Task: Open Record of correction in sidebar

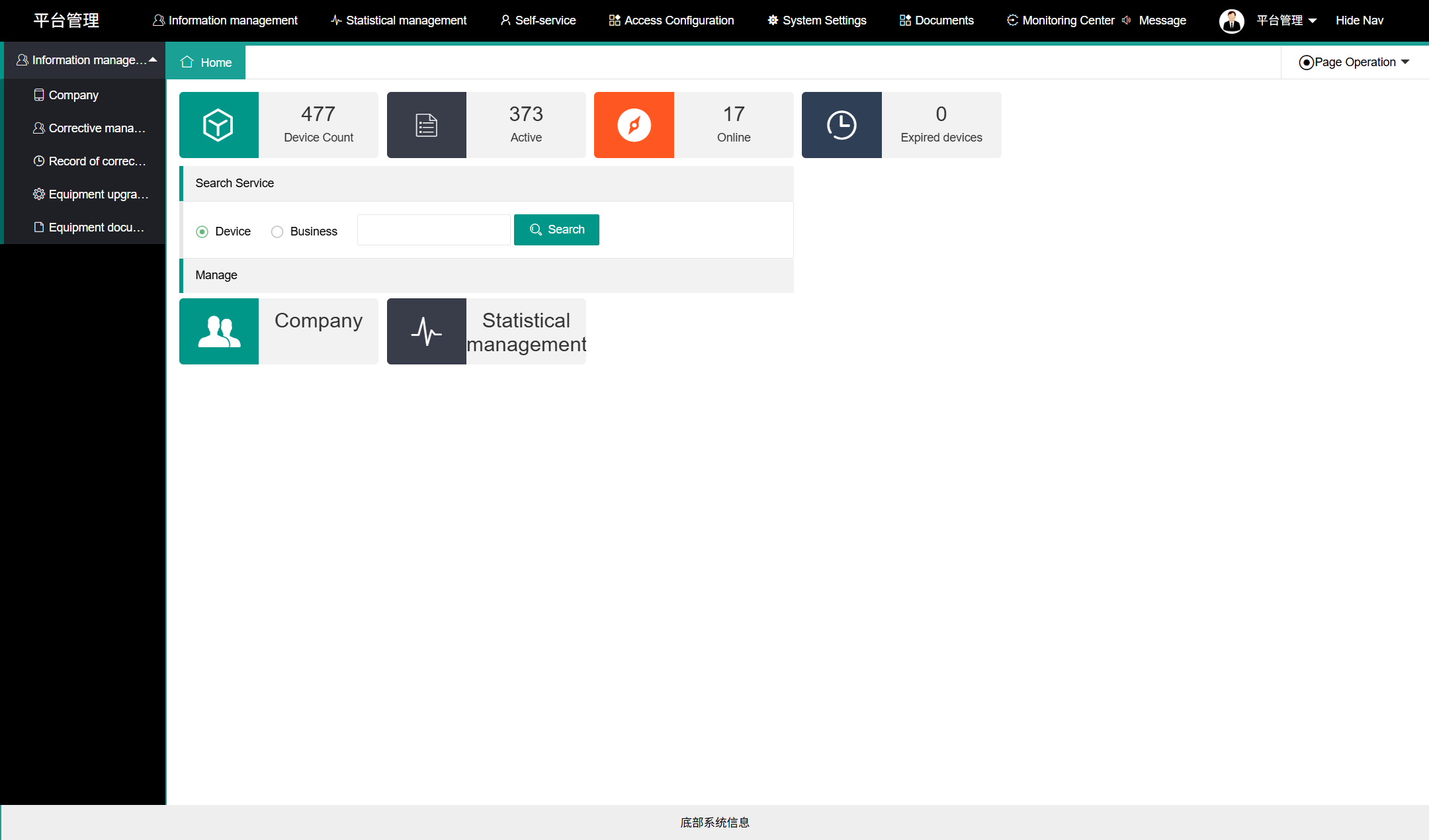Action: click(x=84, y=161)
